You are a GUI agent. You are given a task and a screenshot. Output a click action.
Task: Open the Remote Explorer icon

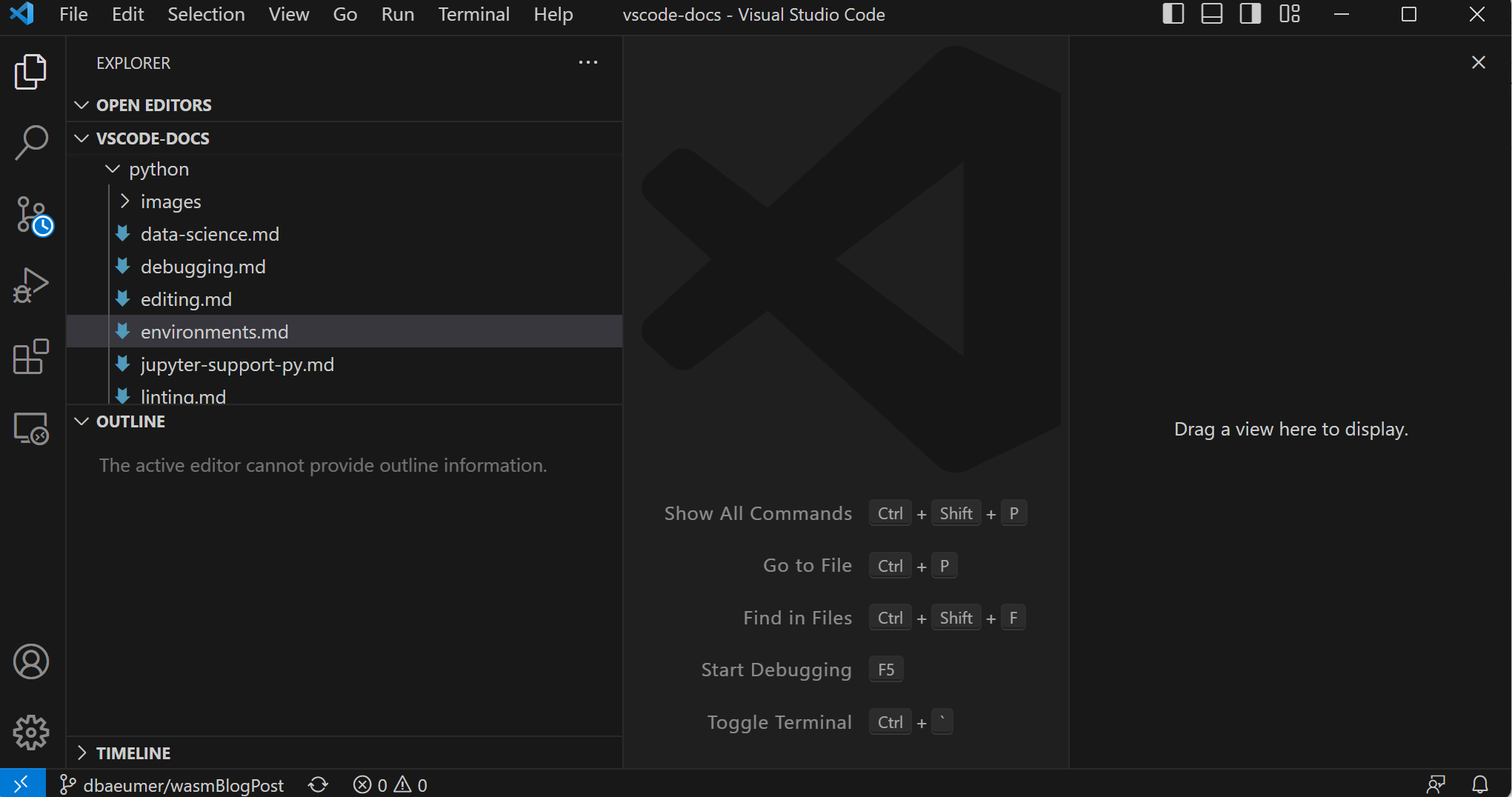pos(31,428)
